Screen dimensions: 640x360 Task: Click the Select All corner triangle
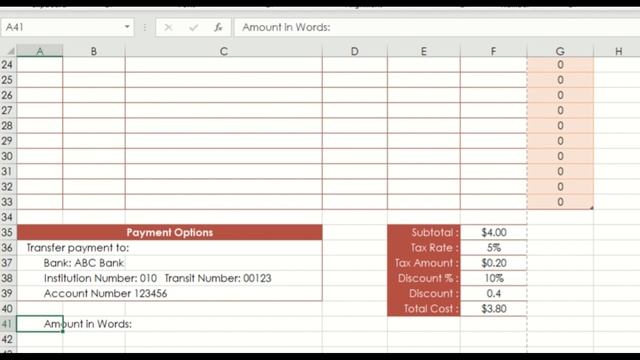click(x=10, y=51)
